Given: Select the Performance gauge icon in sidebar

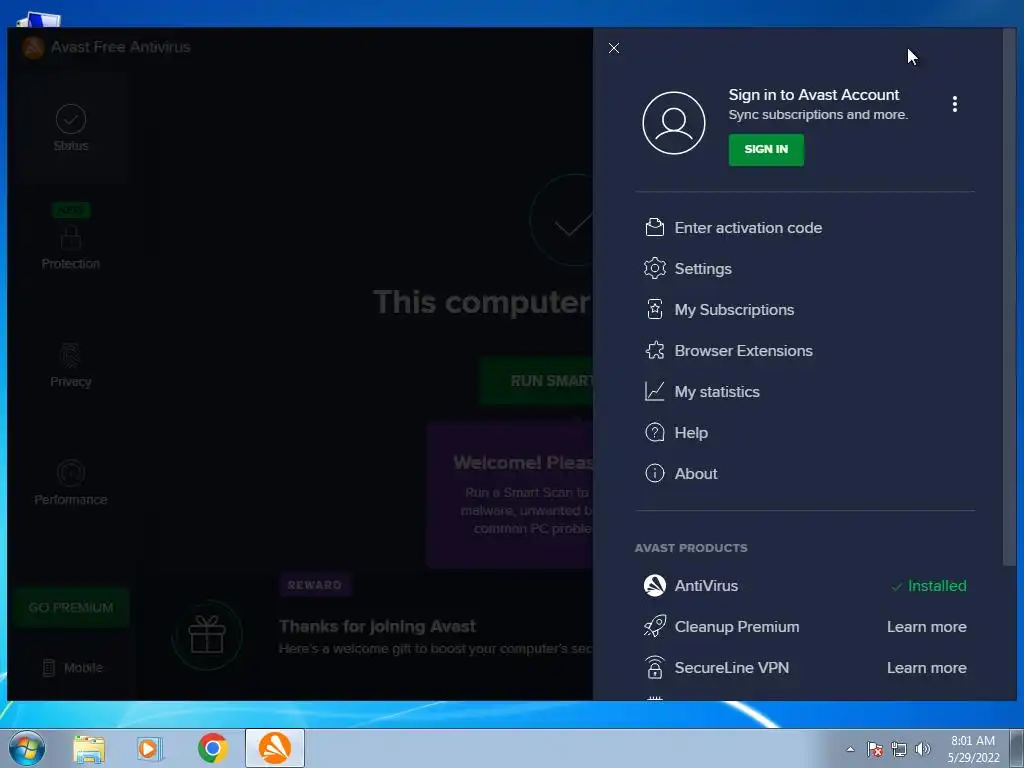Looking at the screenshot, I should tap(71, 473).
